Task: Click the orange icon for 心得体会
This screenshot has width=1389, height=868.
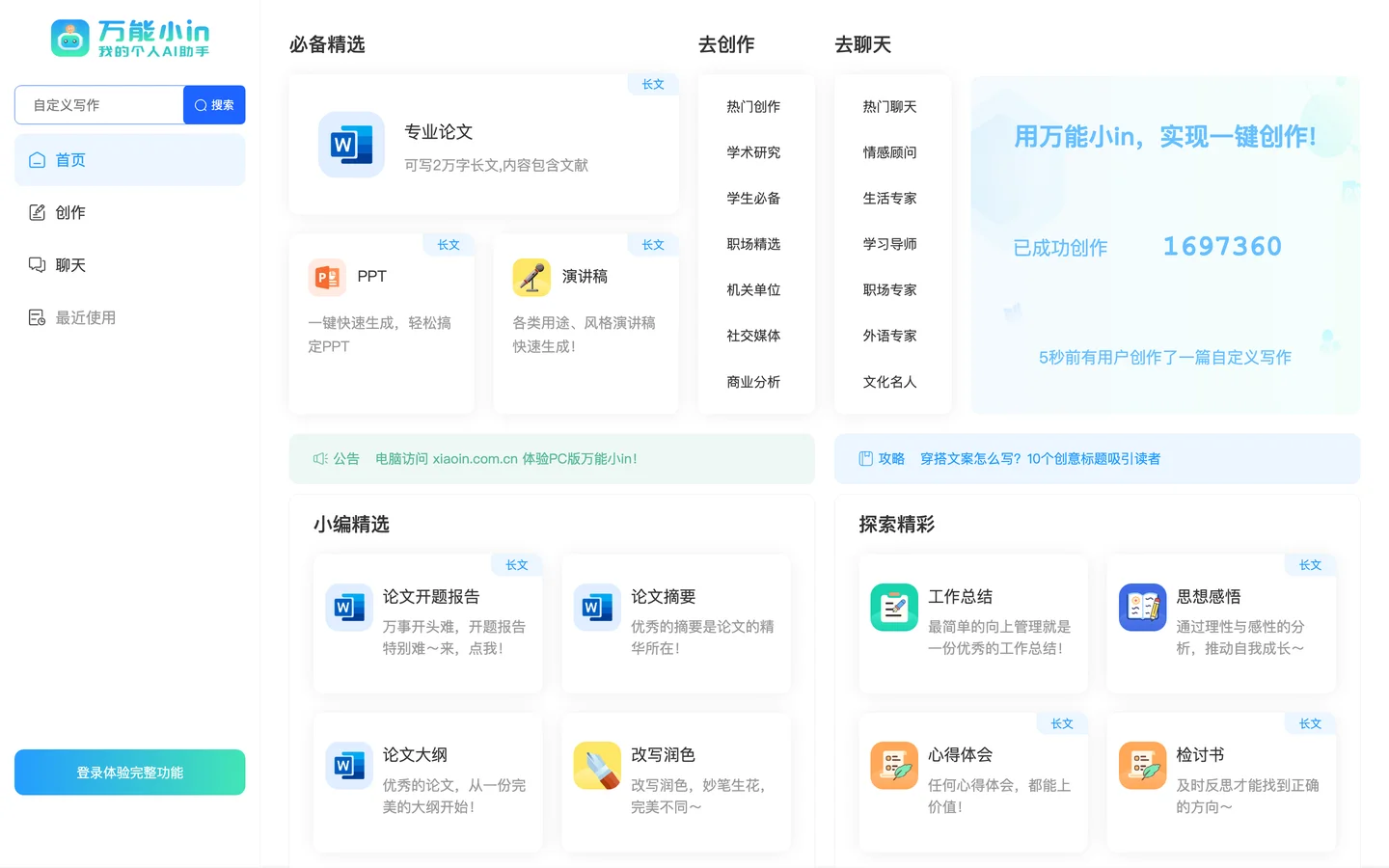Action: point(894,766)
